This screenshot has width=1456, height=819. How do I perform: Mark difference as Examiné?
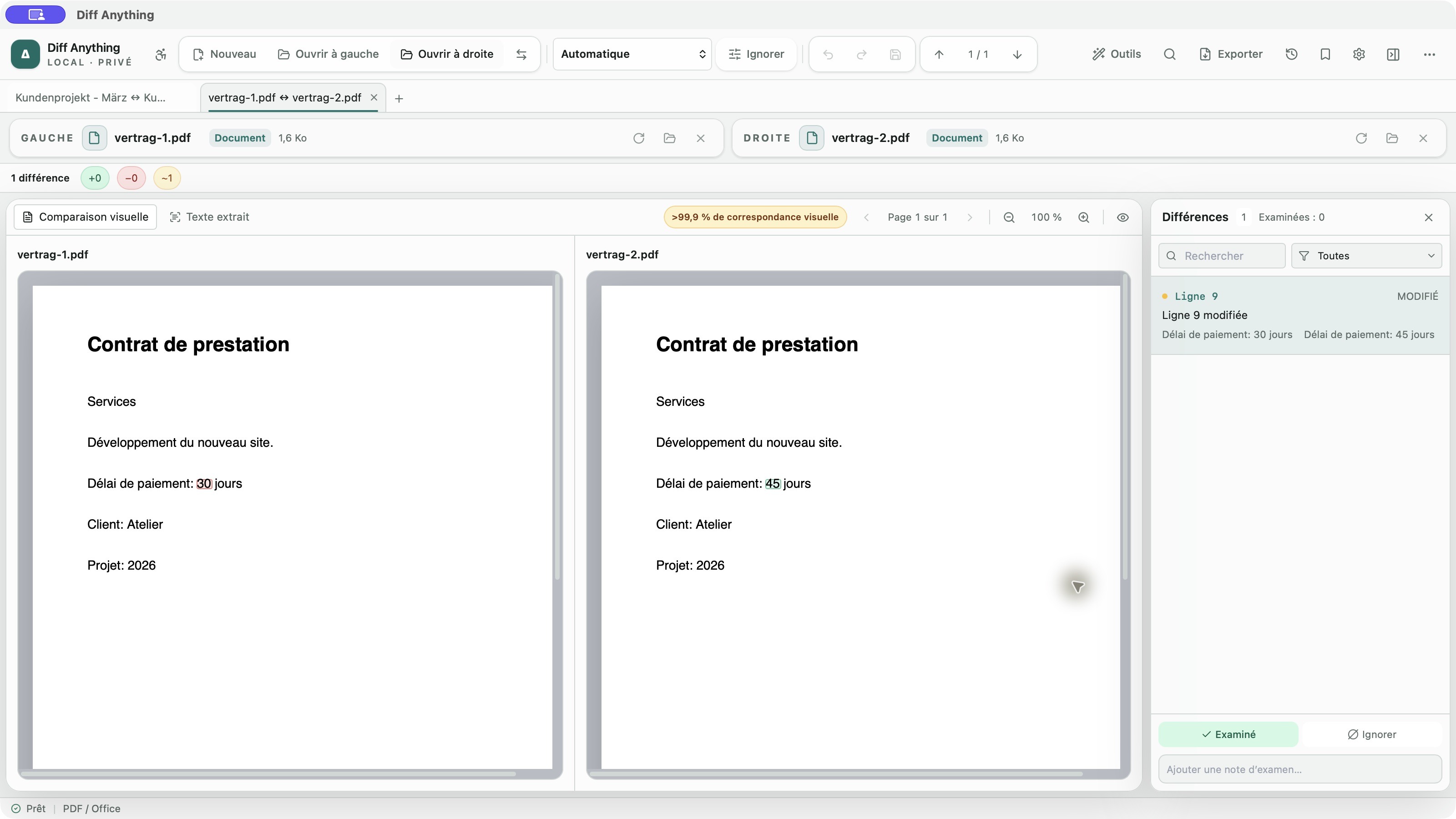click(x=1228, y=734)
